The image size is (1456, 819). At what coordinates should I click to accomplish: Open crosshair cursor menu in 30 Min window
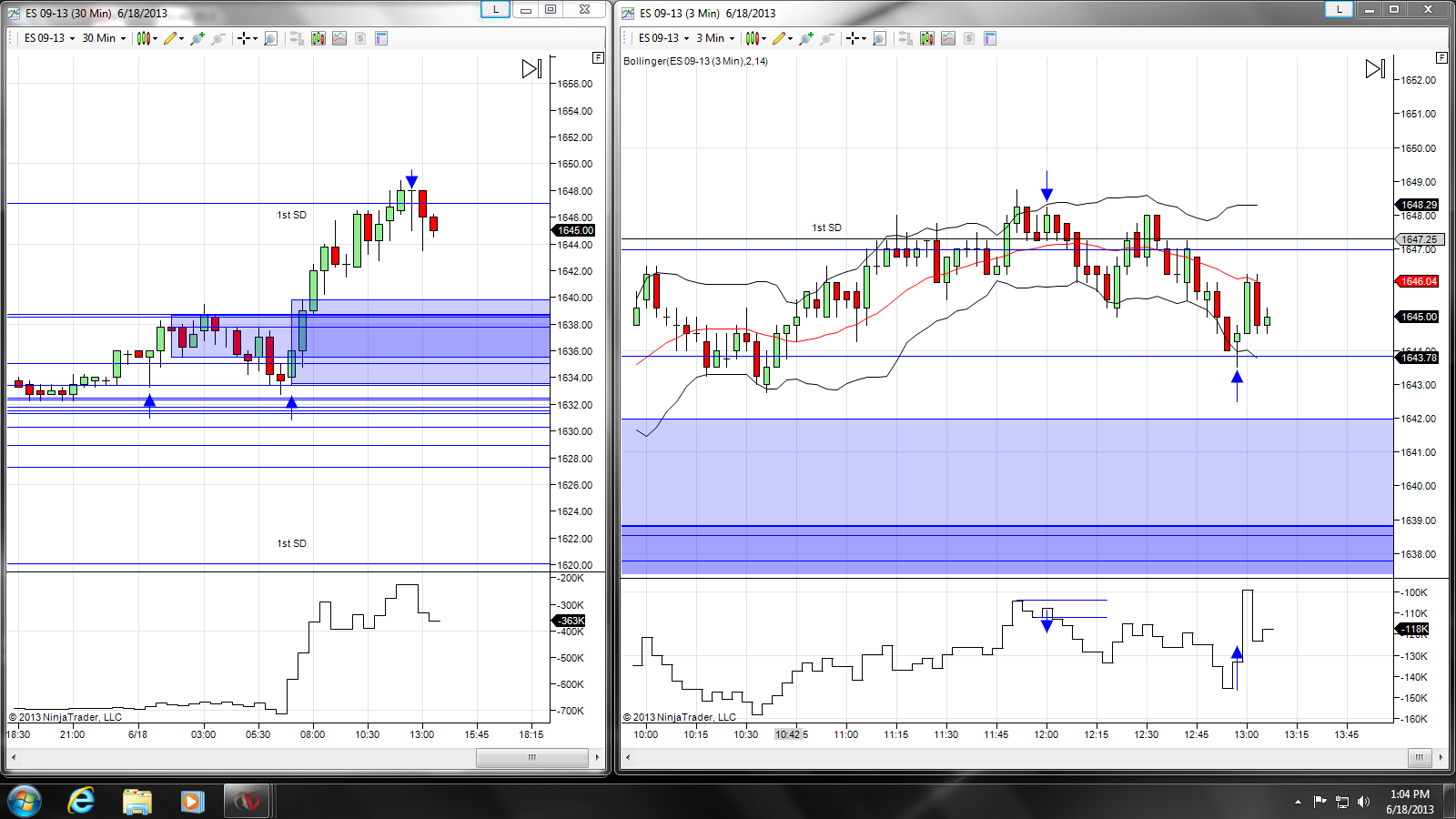pos(247,38)
